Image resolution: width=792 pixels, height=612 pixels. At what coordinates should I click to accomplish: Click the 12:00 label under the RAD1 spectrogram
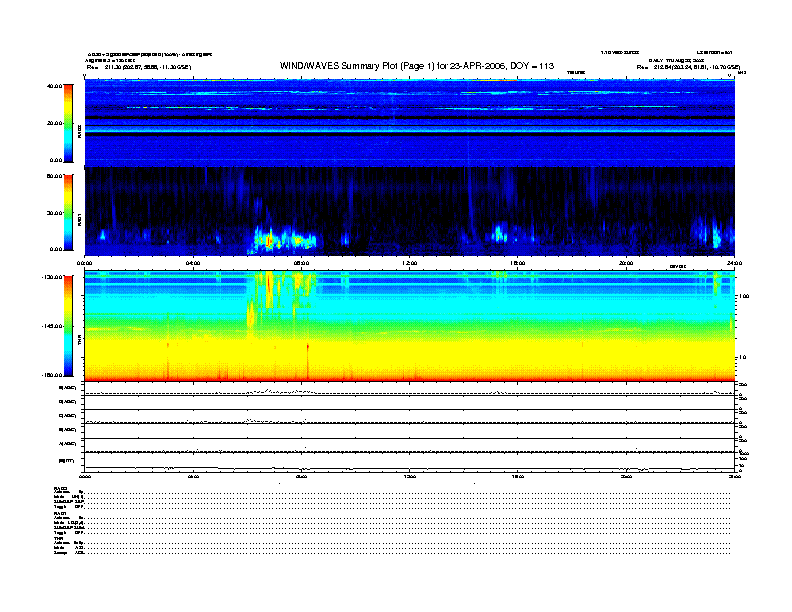click(x=410, y=263)
